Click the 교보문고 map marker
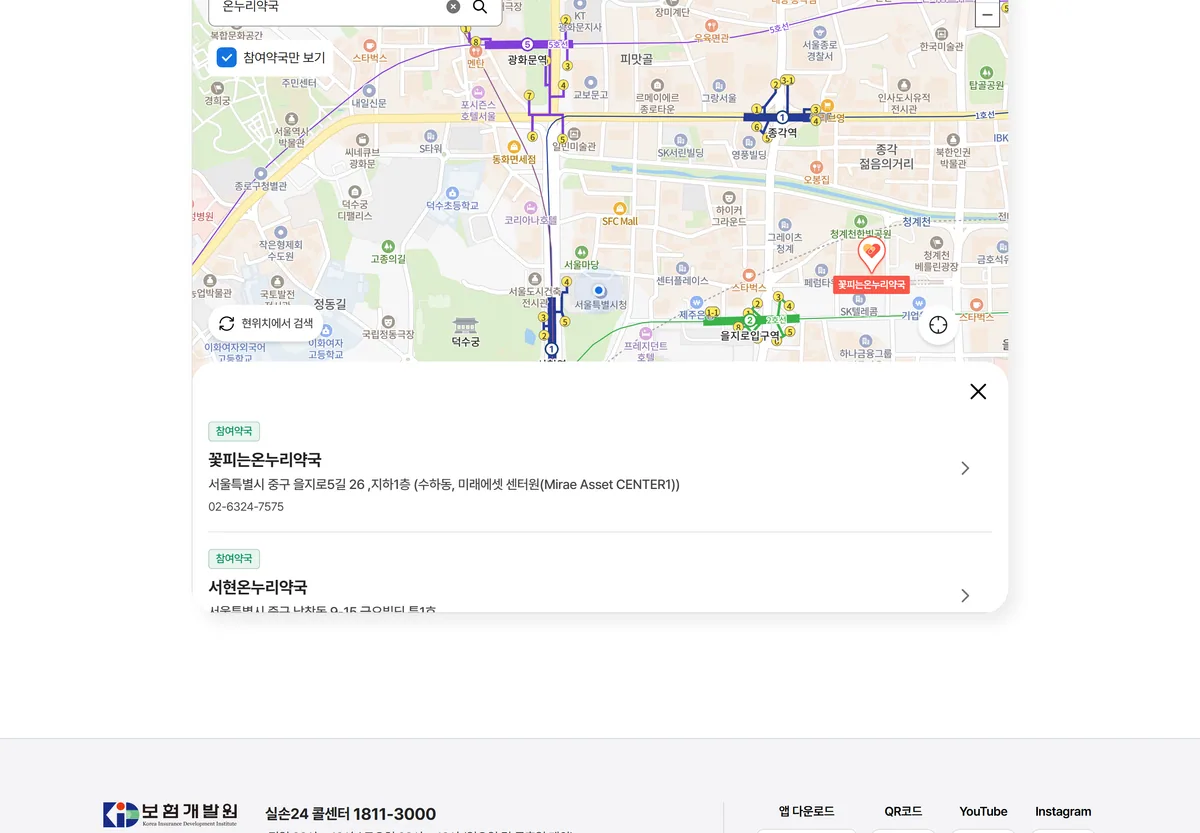Viewport: 1200px width, 833px height. pos(591,82)
